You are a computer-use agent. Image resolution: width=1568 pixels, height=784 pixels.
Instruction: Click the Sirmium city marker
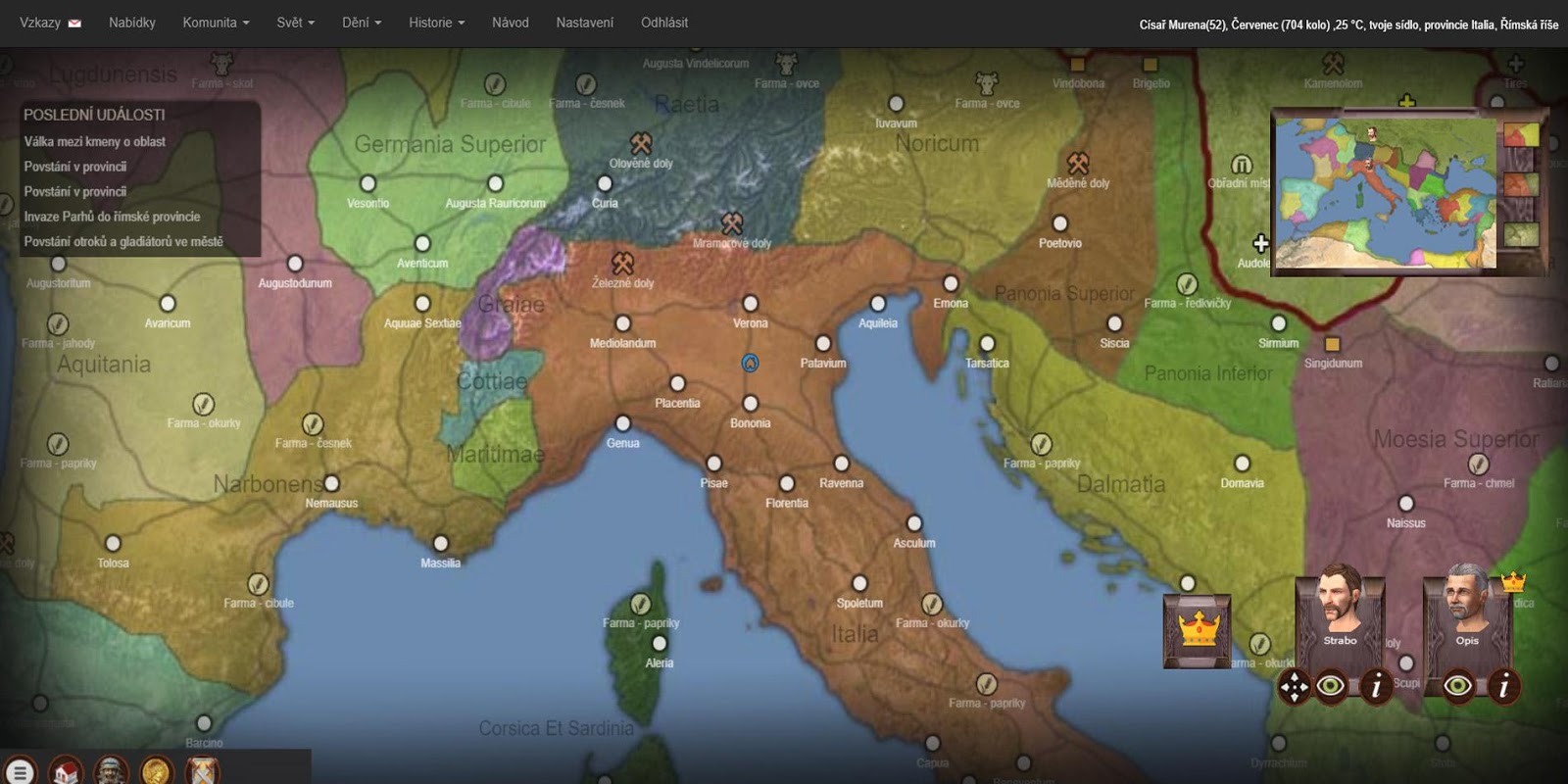click(x=1278, y=323)
